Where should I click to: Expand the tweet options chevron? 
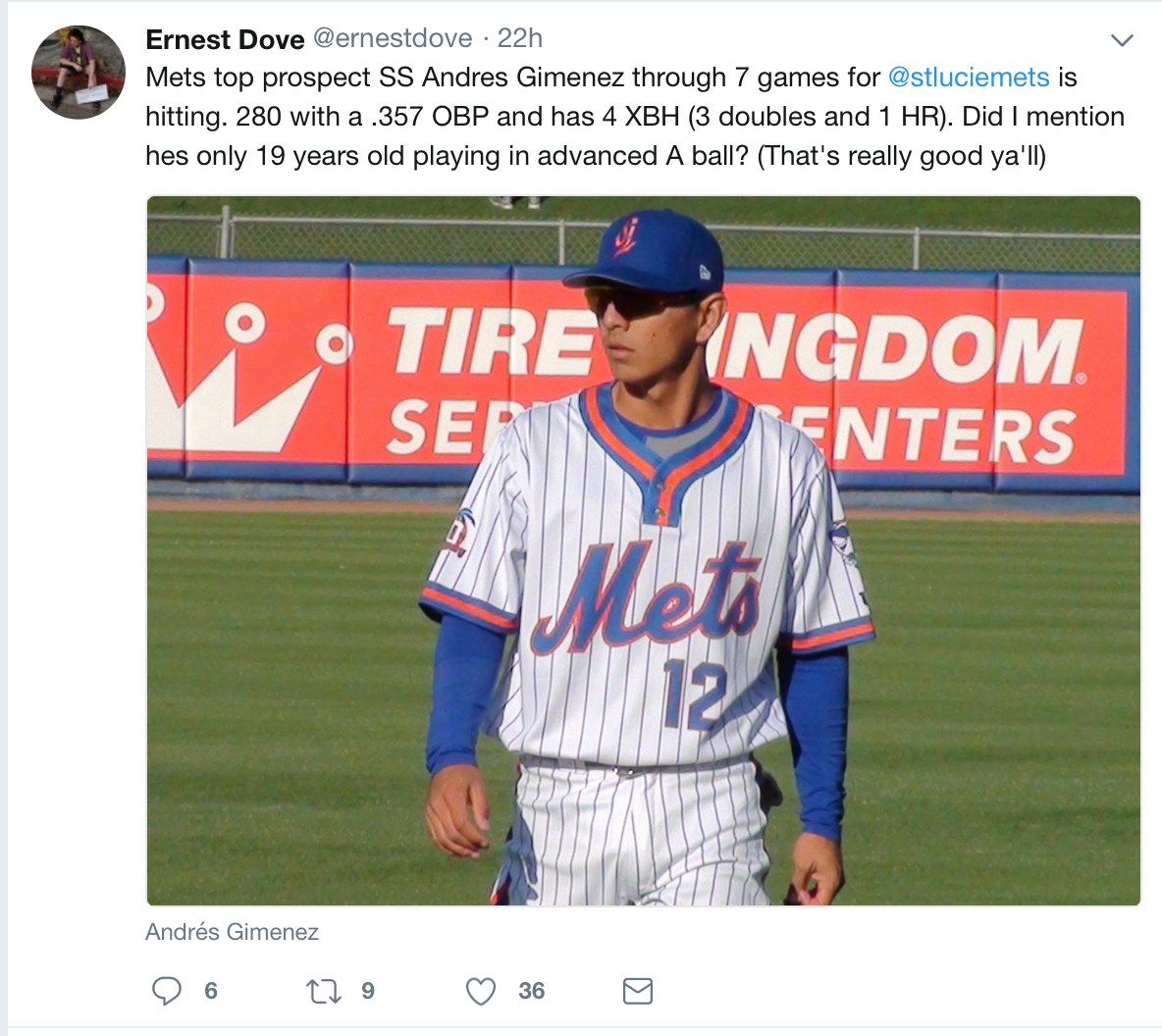click(1121, 40)
